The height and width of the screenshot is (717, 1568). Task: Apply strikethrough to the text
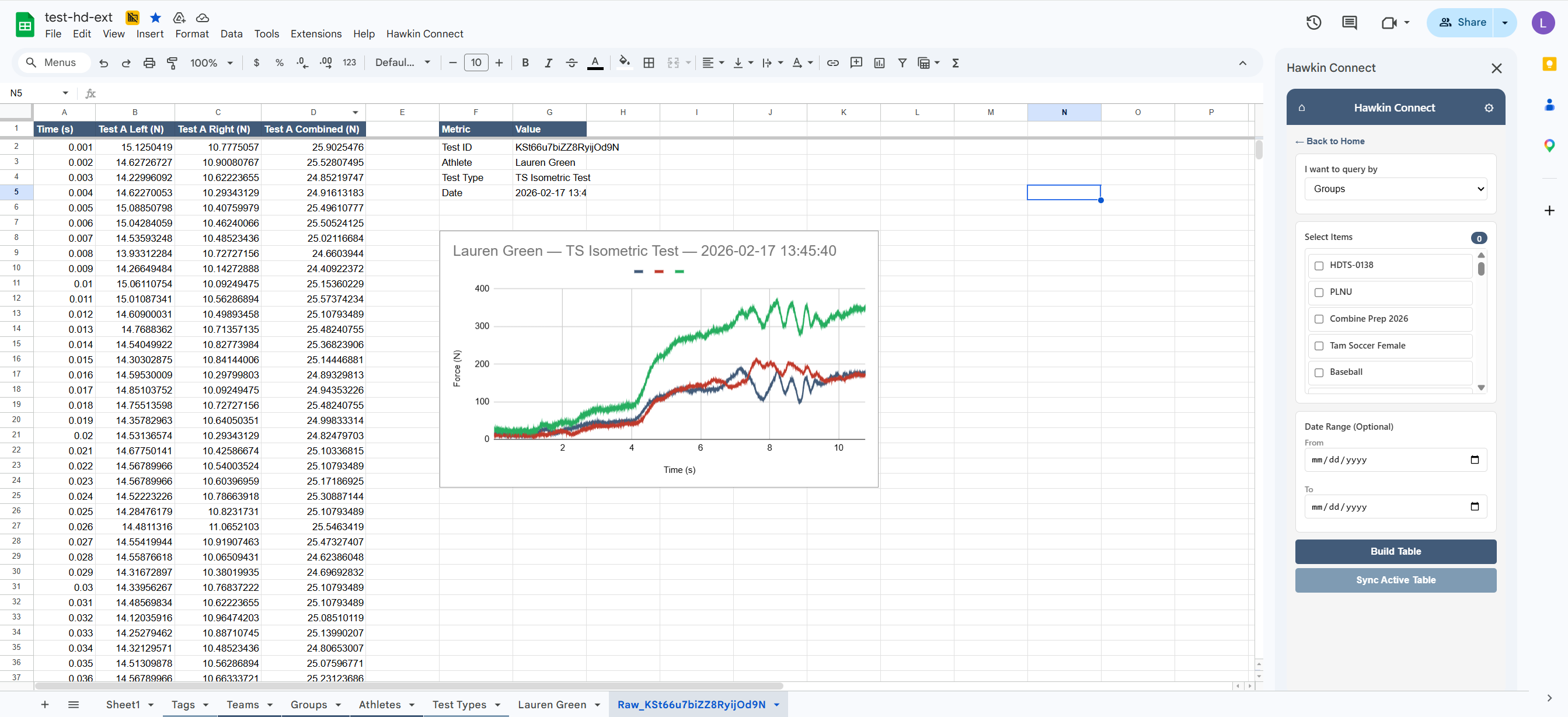[572, 62]
